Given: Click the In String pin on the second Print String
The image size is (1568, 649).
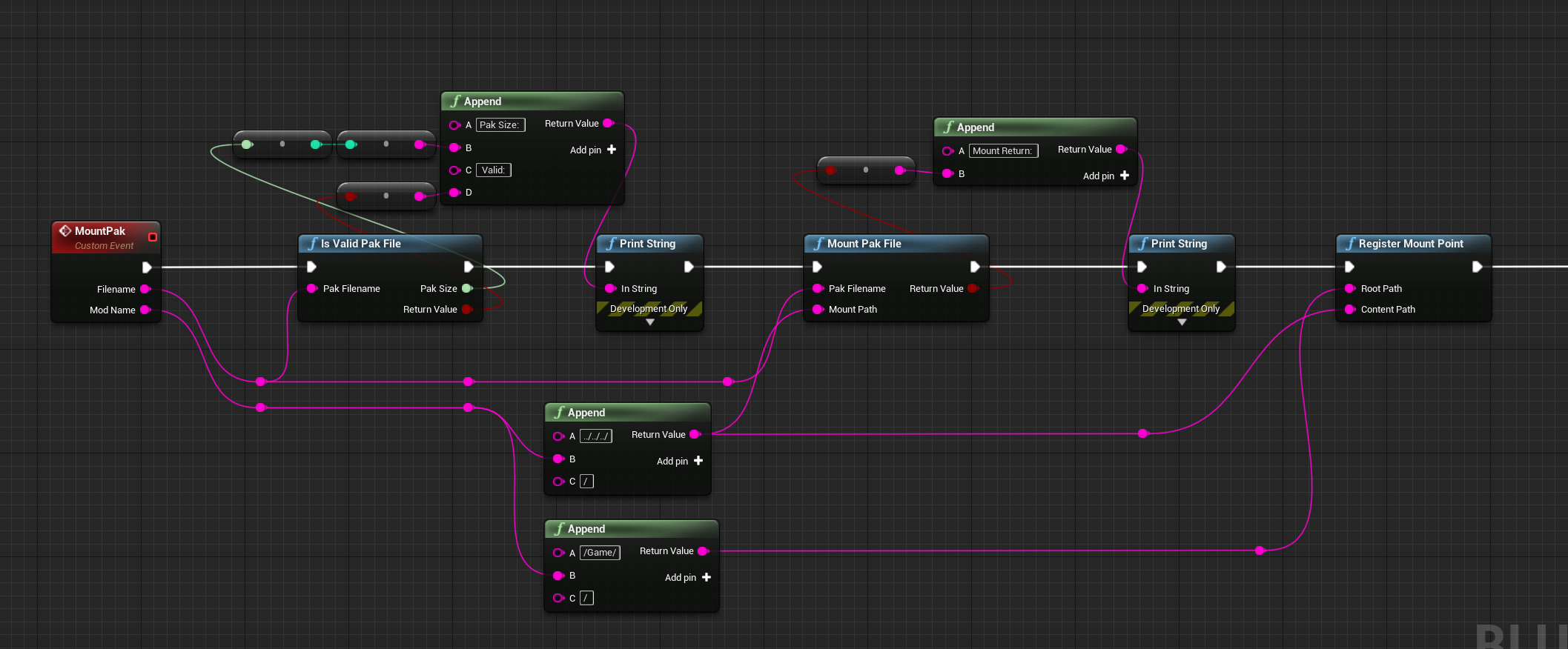Looking at the screenshot, I should pos(1142,288).
